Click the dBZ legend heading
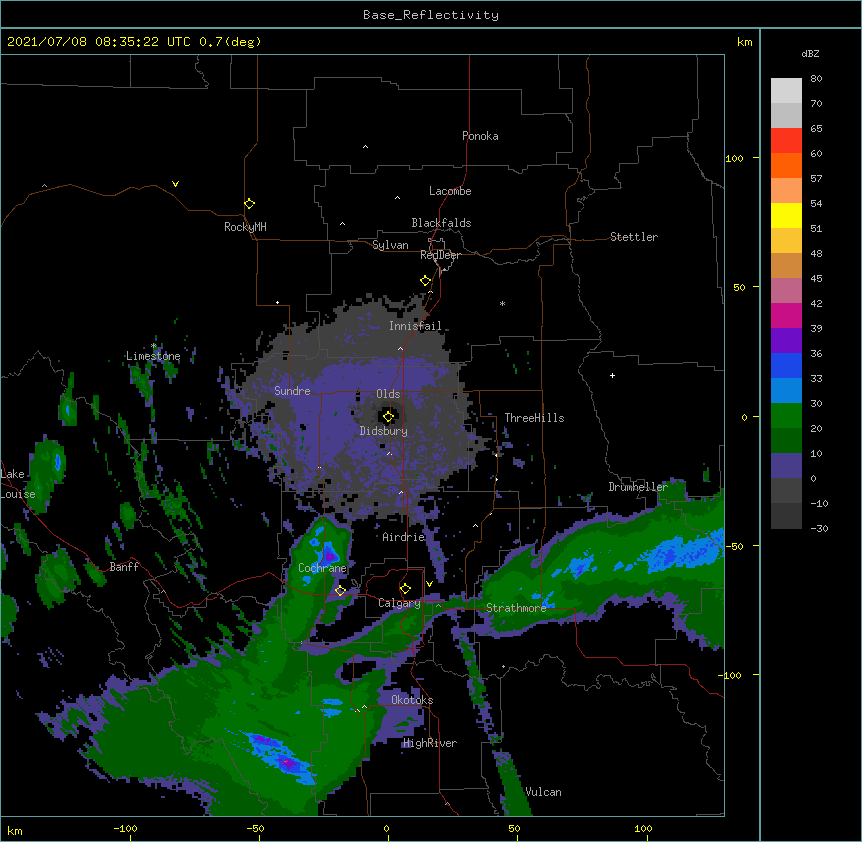862x842 pixels. coord(810,53)
